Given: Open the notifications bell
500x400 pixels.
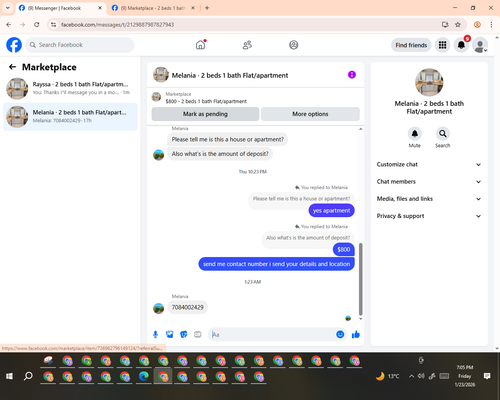Looking at the screenshot, I should [461, 45].
